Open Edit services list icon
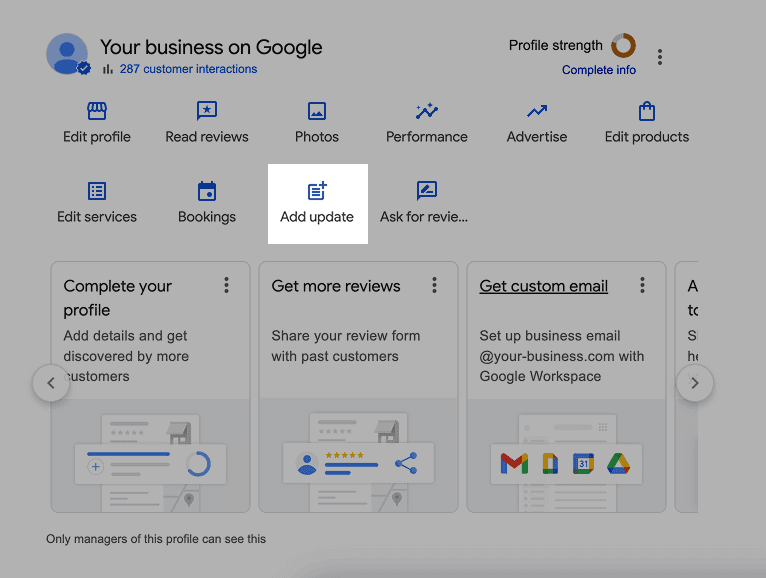The width and height of the screenshot is (766, 578). coord(97,191)
